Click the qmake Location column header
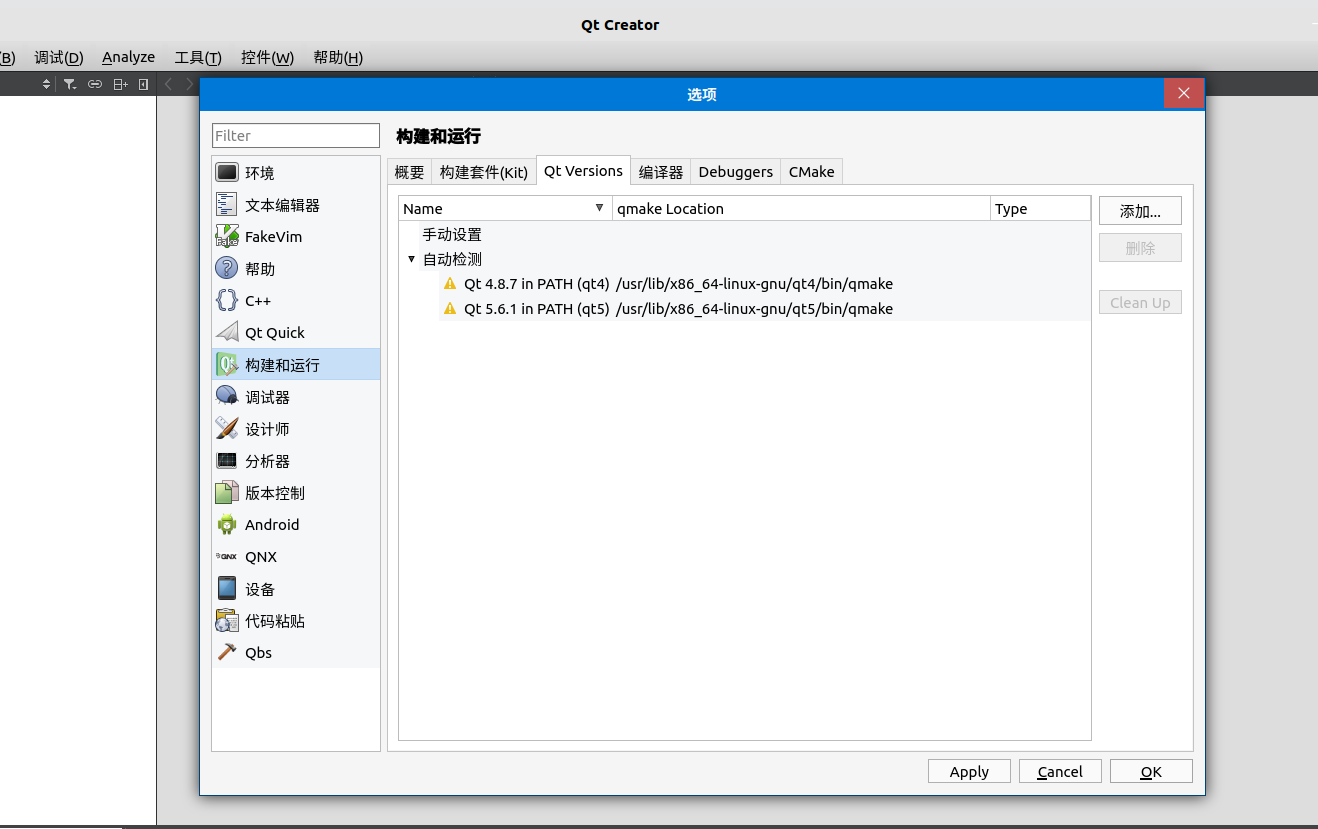Screen dimensions: 1318x829 [801, 208]
